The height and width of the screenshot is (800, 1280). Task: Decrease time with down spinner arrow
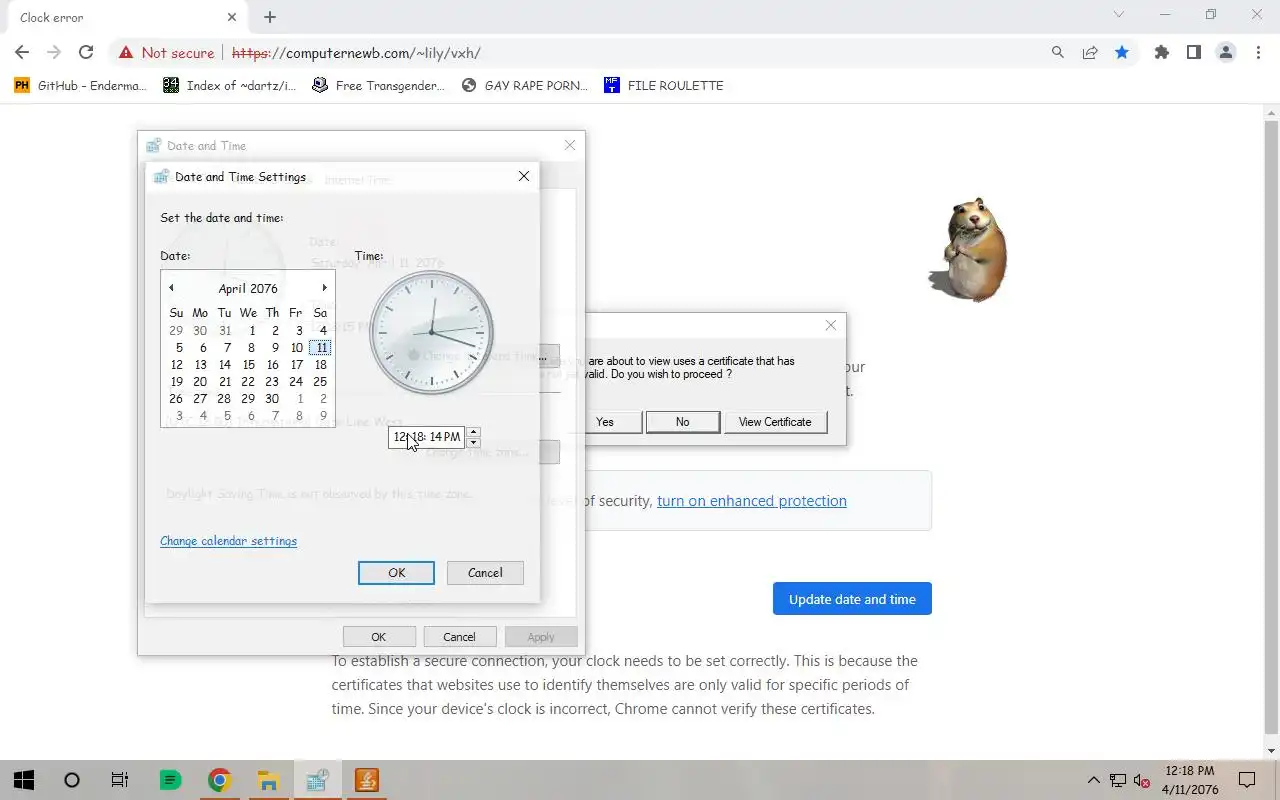(x=474, y=442)
